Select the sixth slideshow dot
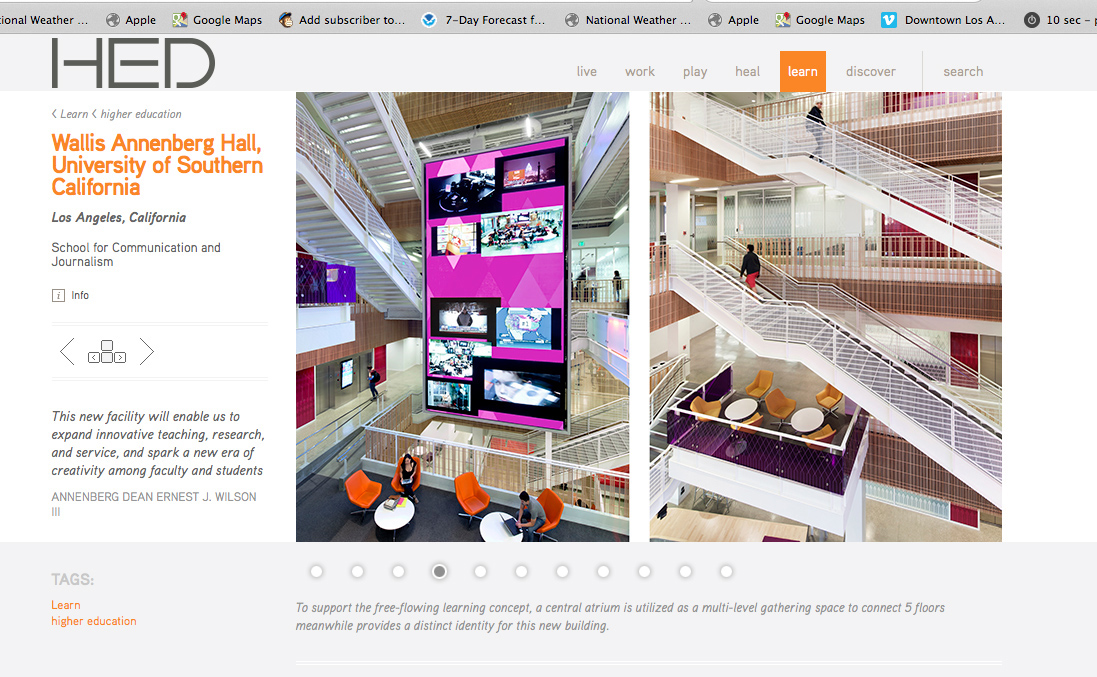1097x677 pixels. click(x=521, y=571)
